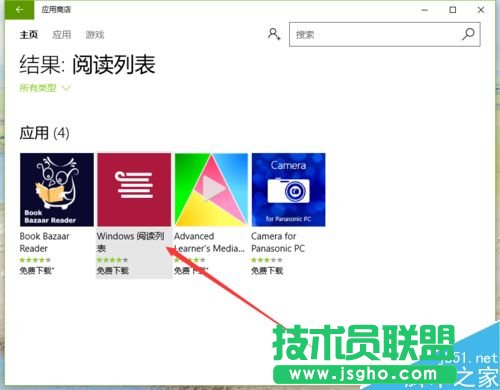
Task: Click 免费下载 under Windows 阅读列表
Action: tap(113, 270)
